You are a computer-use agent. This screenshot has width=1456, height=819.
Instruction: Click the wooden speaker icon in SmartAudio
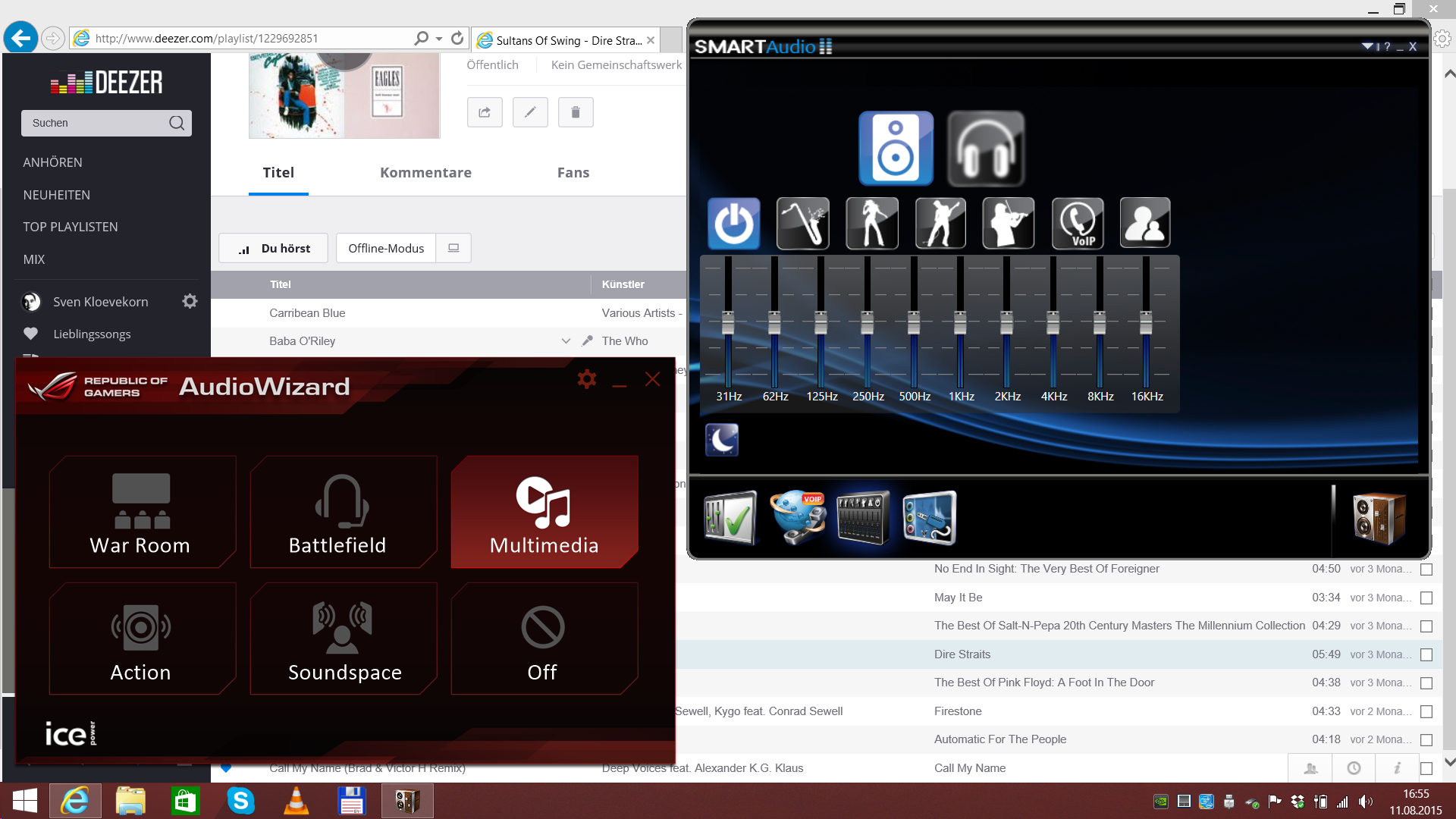1379,519
